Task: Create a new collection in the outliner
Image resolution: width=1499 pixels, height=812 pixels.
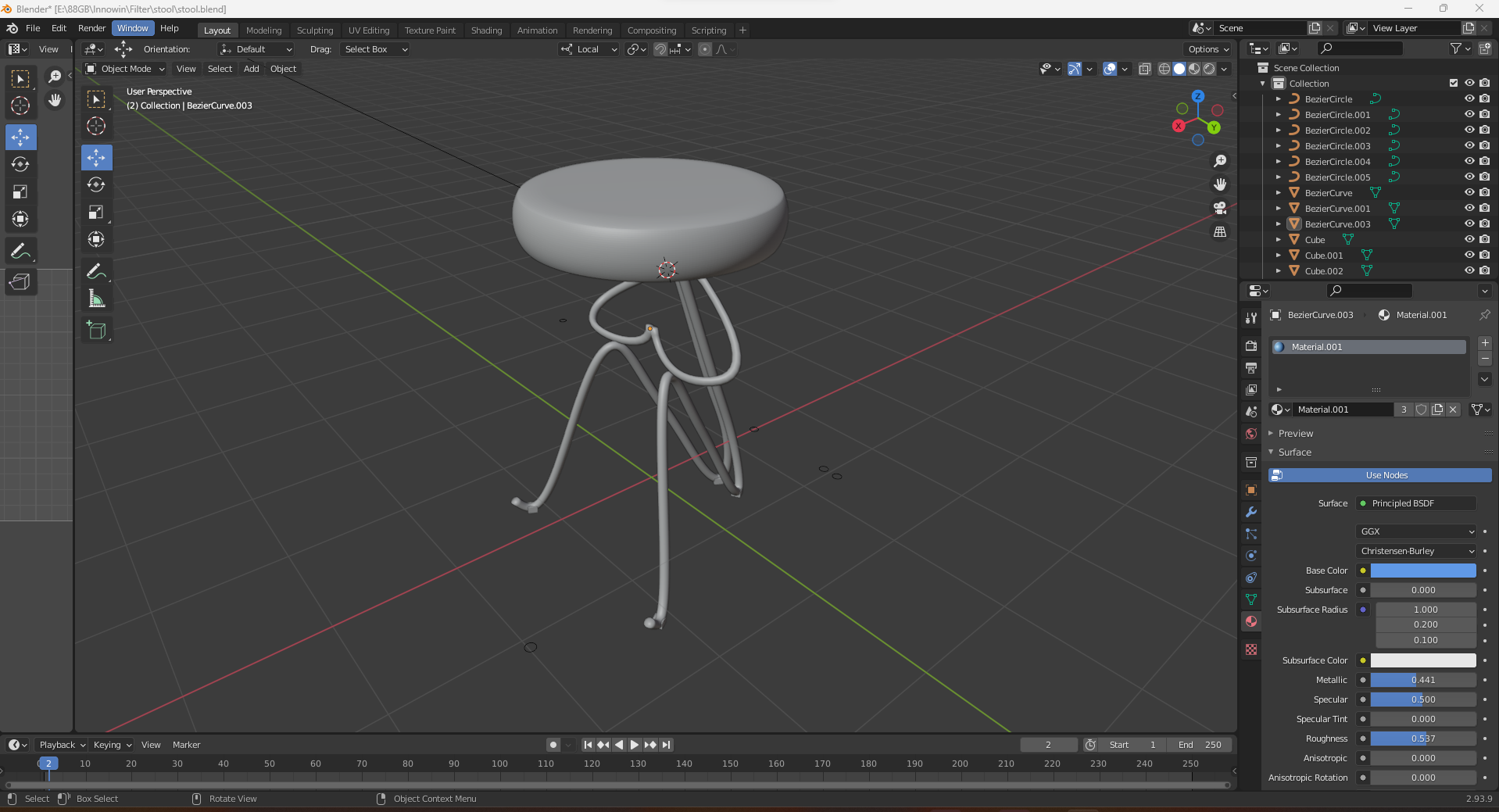Action: [1484, 48]
